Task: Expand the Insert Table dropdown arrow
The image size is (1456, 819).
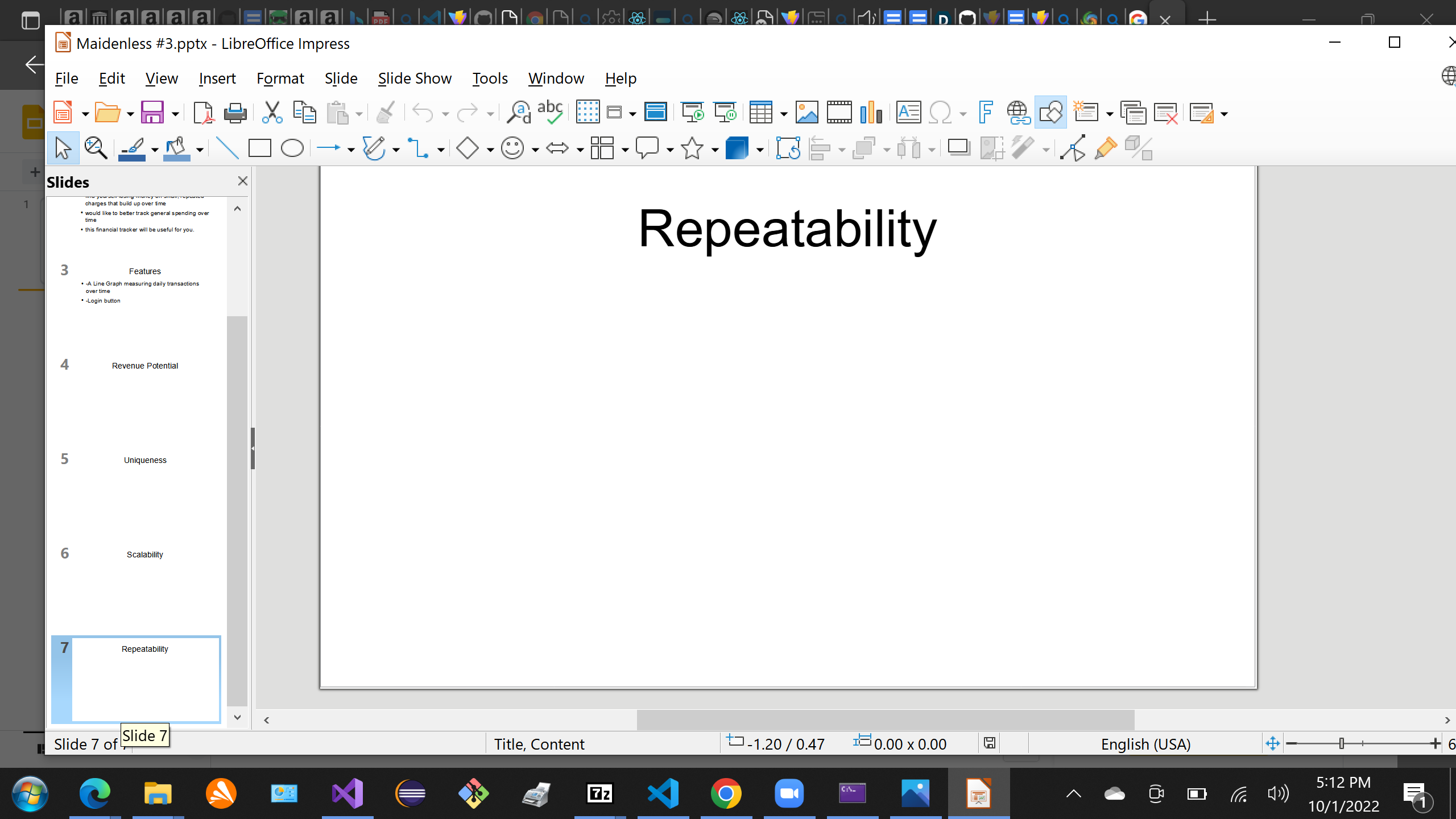Action: [x=784, y=114]
